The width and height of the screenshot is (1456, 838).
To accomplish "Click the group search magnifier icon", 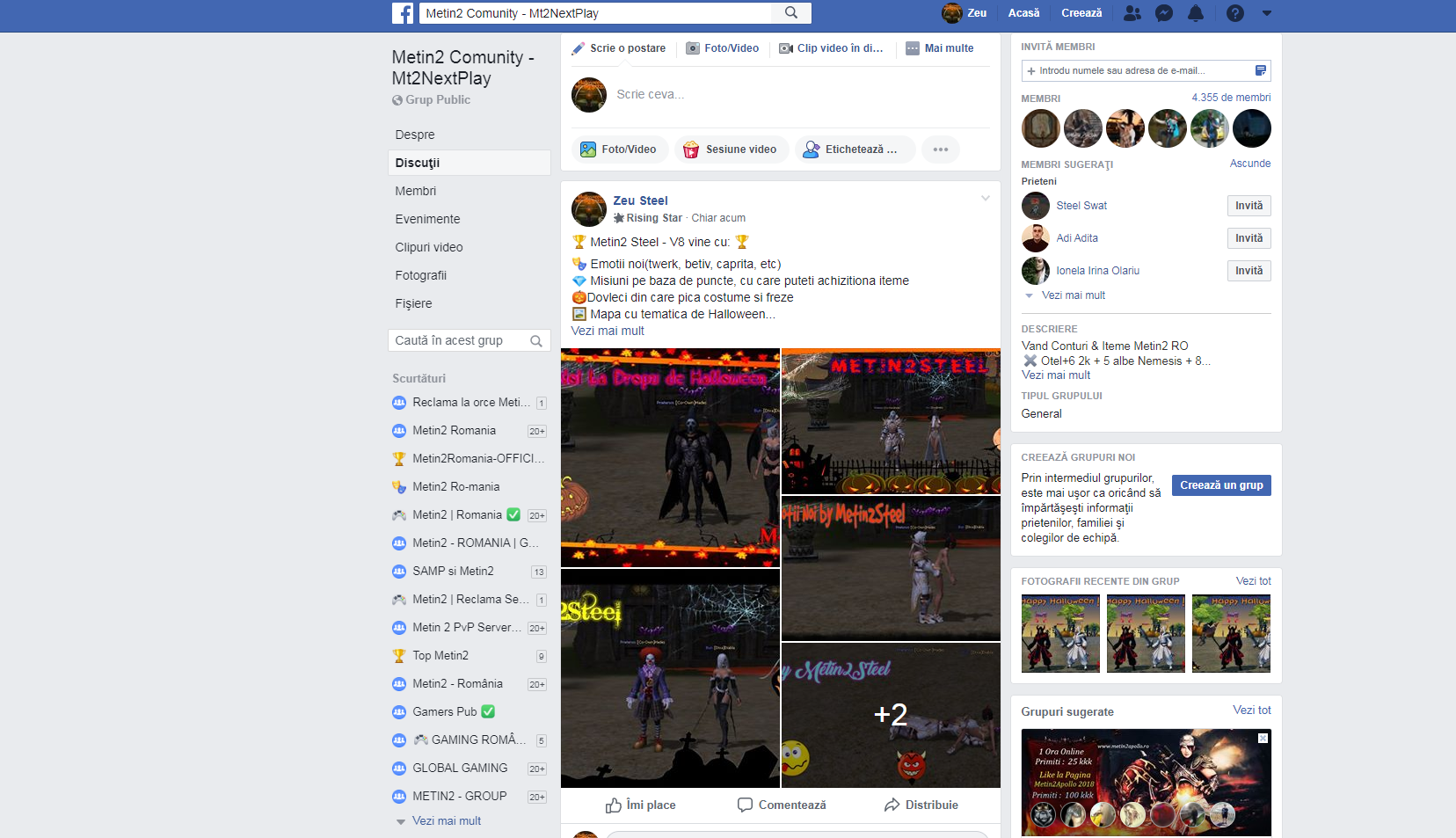I will pyautogui.click(x=536, y=341).
